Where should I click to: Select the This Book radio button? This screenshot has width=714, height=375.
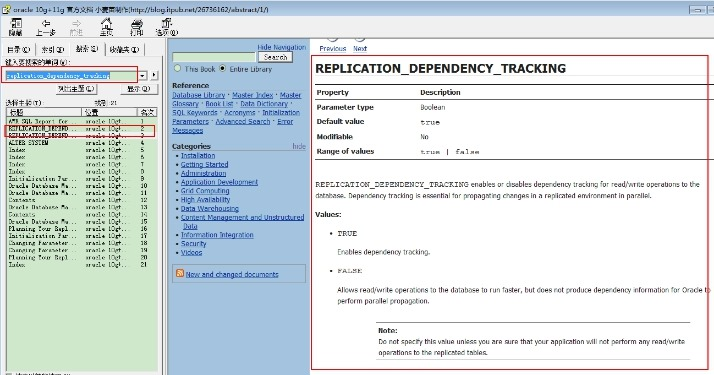click(178, 68)
